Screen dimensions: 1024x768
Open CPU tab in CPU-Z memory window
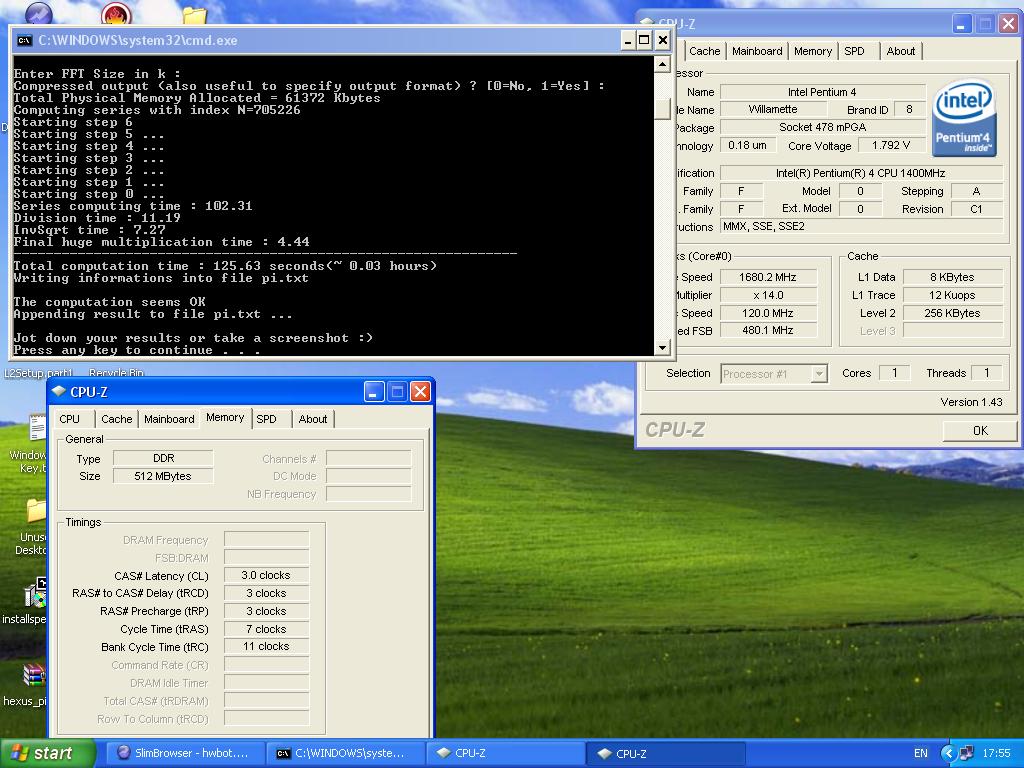click(69, 419)
